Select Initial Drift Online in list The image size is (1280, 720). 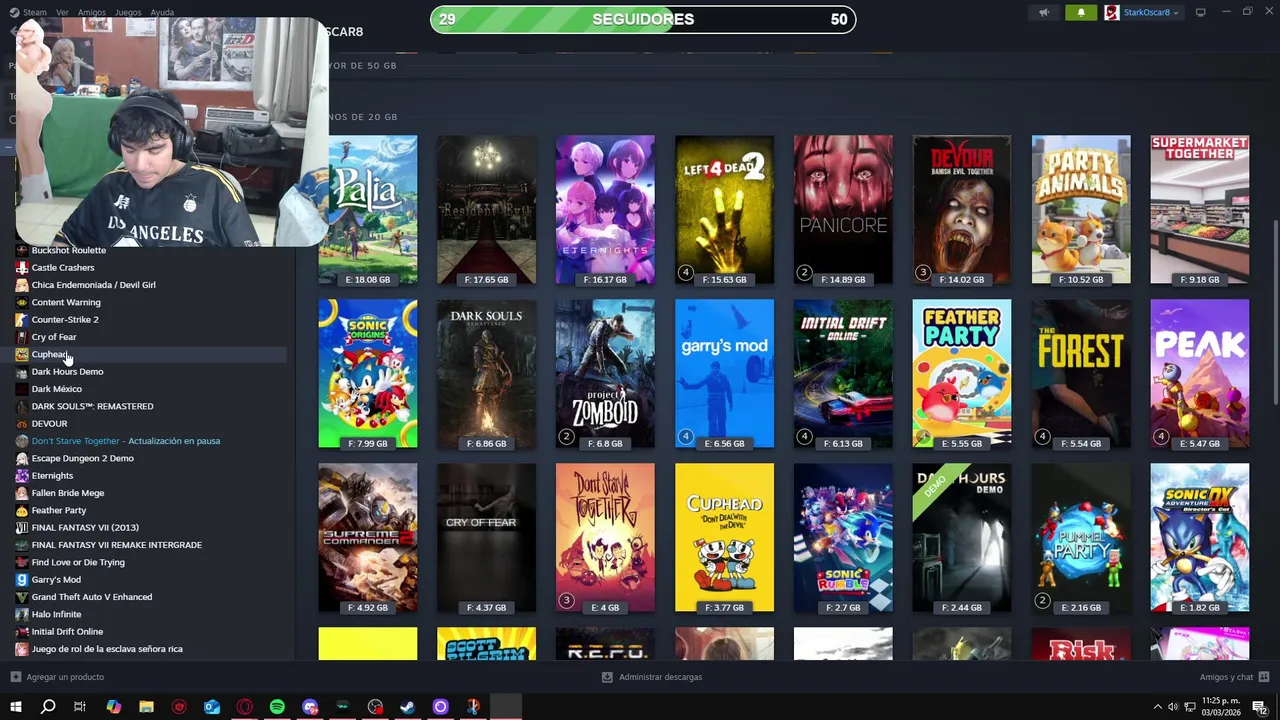click(x=67, y=631)
